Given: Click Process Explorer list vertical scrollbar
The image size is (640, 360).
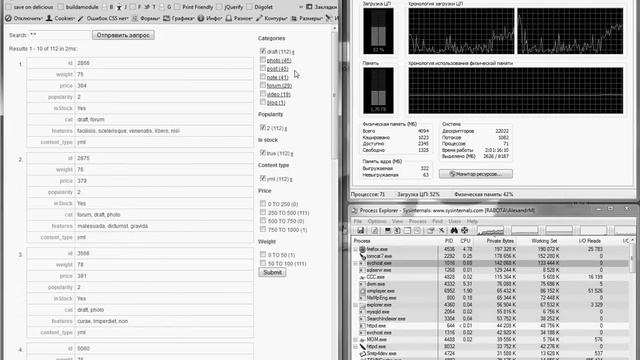Looking at the screenshot, I should (632, 258).
